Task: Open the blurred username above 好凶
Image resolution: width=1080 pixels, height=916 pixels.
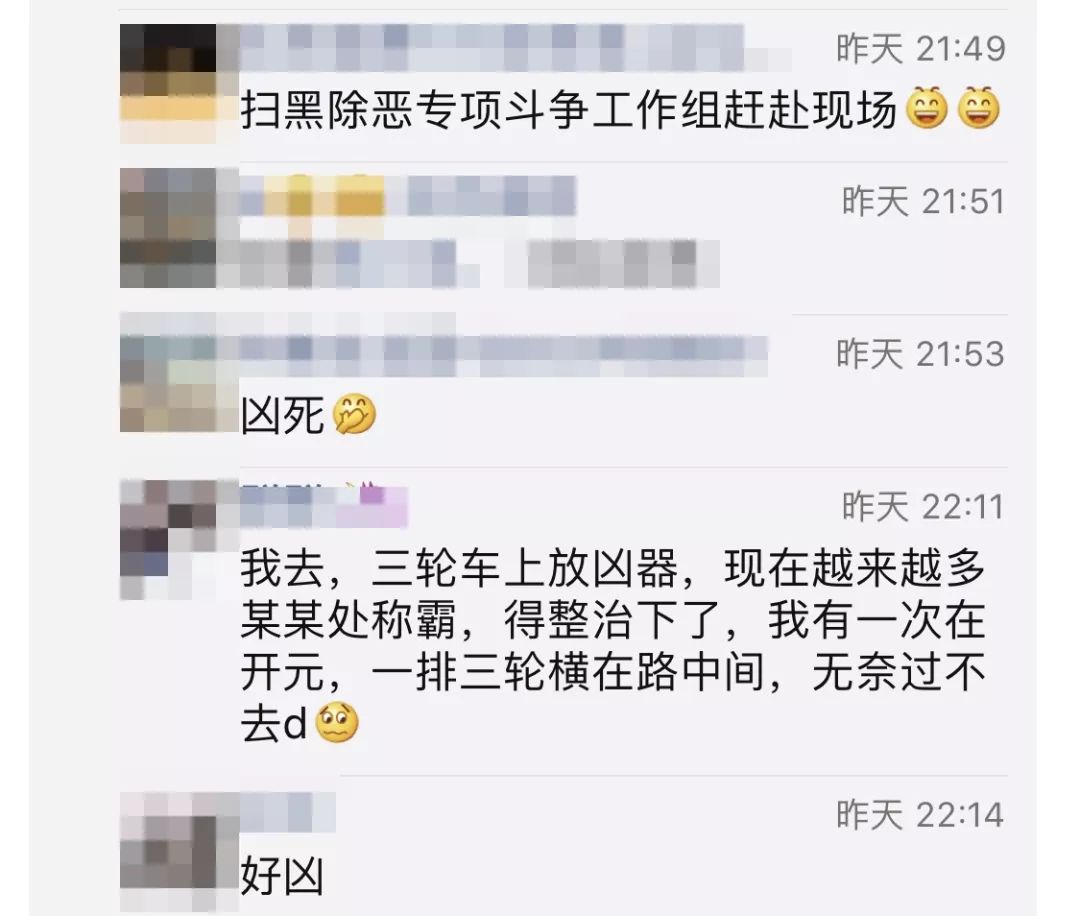Action: pos(288,812)
